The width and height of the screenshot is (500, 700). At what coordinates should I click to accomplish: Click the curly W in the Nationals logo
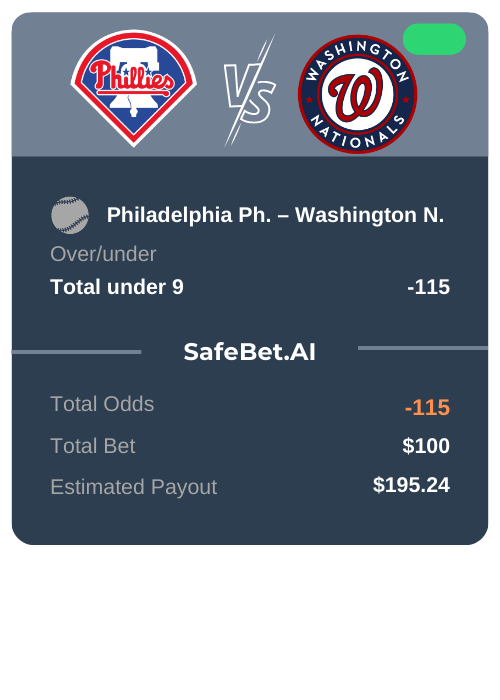coord(357,95)
